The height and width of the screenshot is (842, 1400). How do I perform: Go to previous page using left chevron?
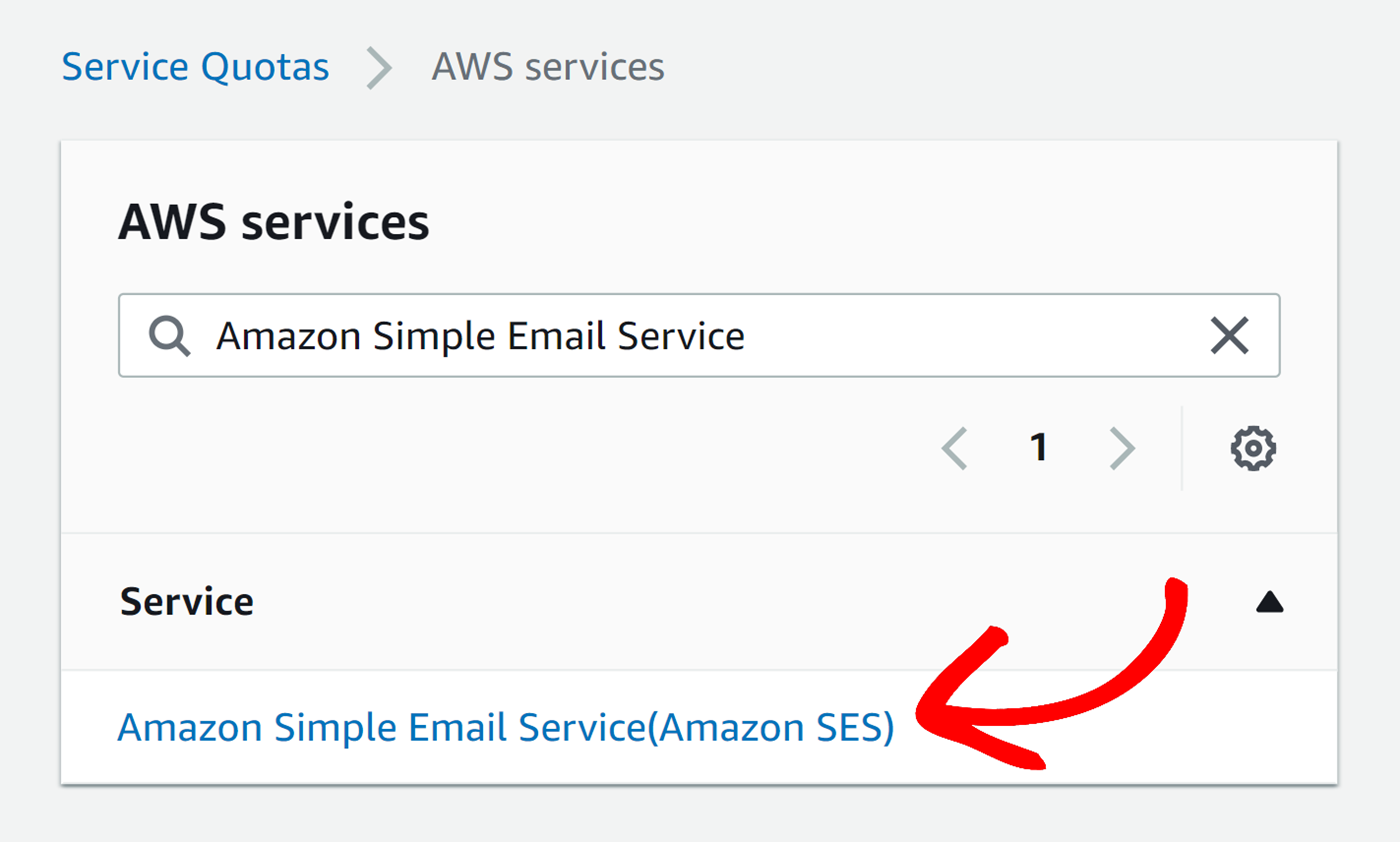coord(954,448)
